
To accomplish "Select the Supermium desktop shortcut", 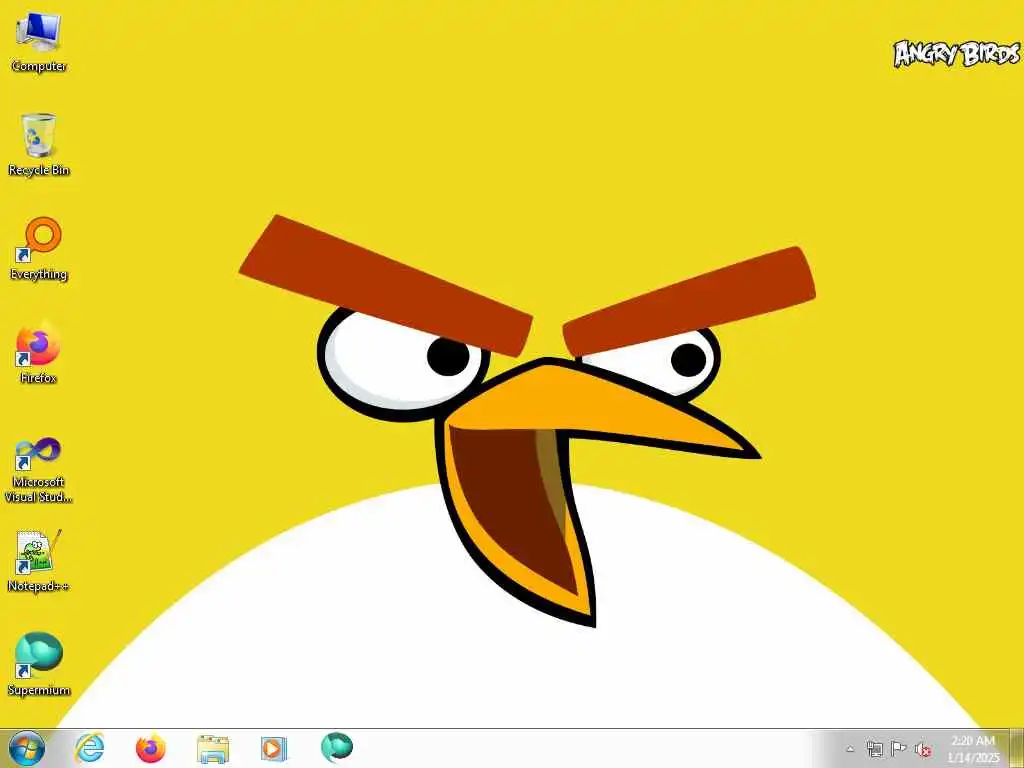I will coord(39,665).
